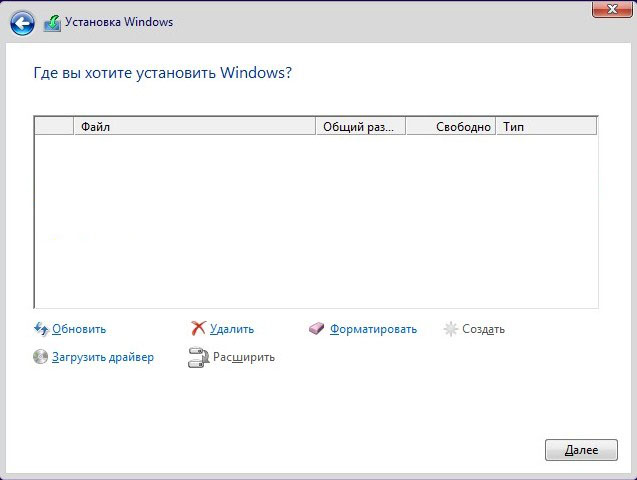The height and width of the screenshot is (480, 637).
Task: Click the Общий раз... column header
Action: point(360,127)
